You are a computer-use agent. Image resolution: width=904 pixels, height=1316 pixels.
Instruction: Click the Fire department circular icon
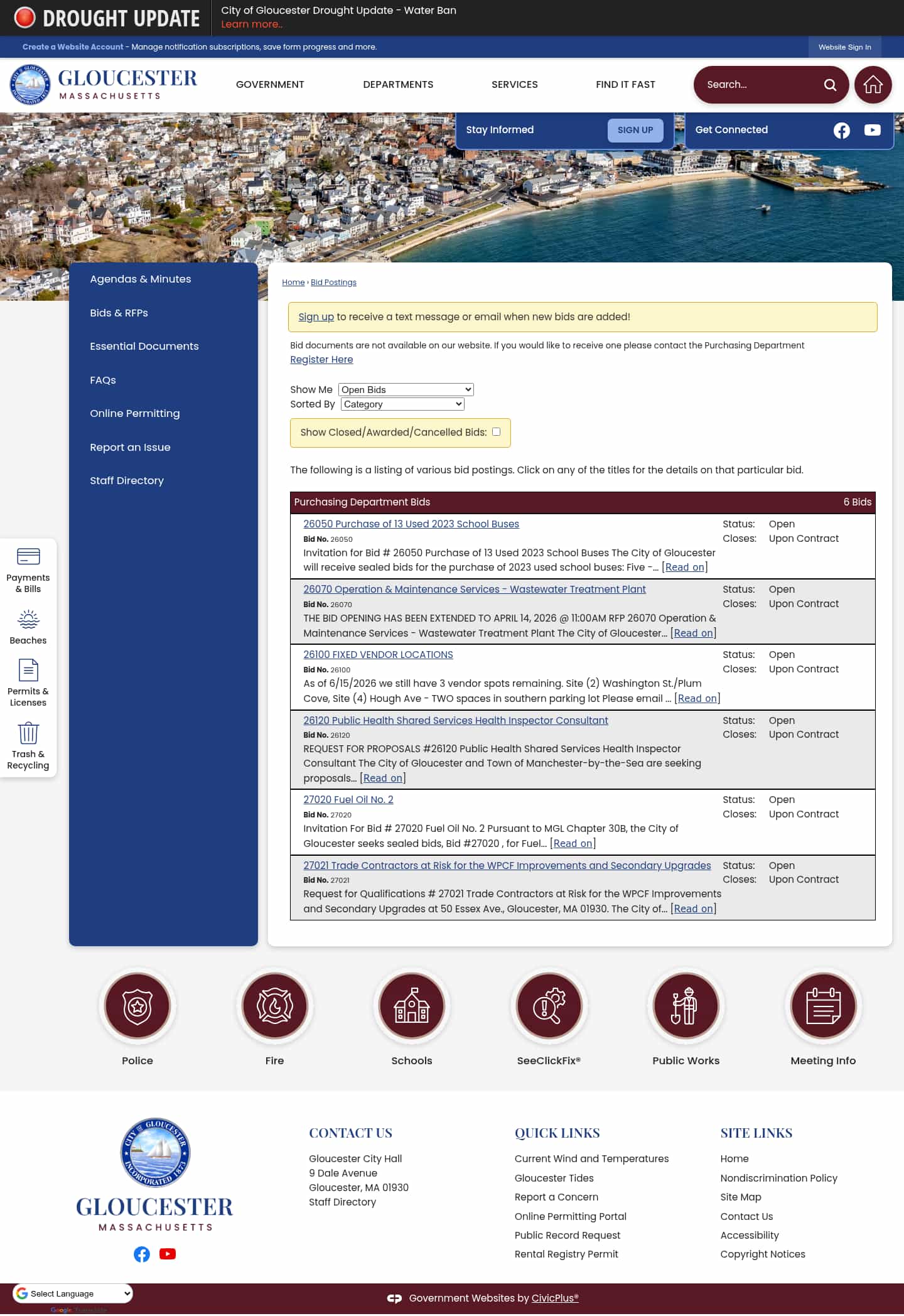(274, 1006)
